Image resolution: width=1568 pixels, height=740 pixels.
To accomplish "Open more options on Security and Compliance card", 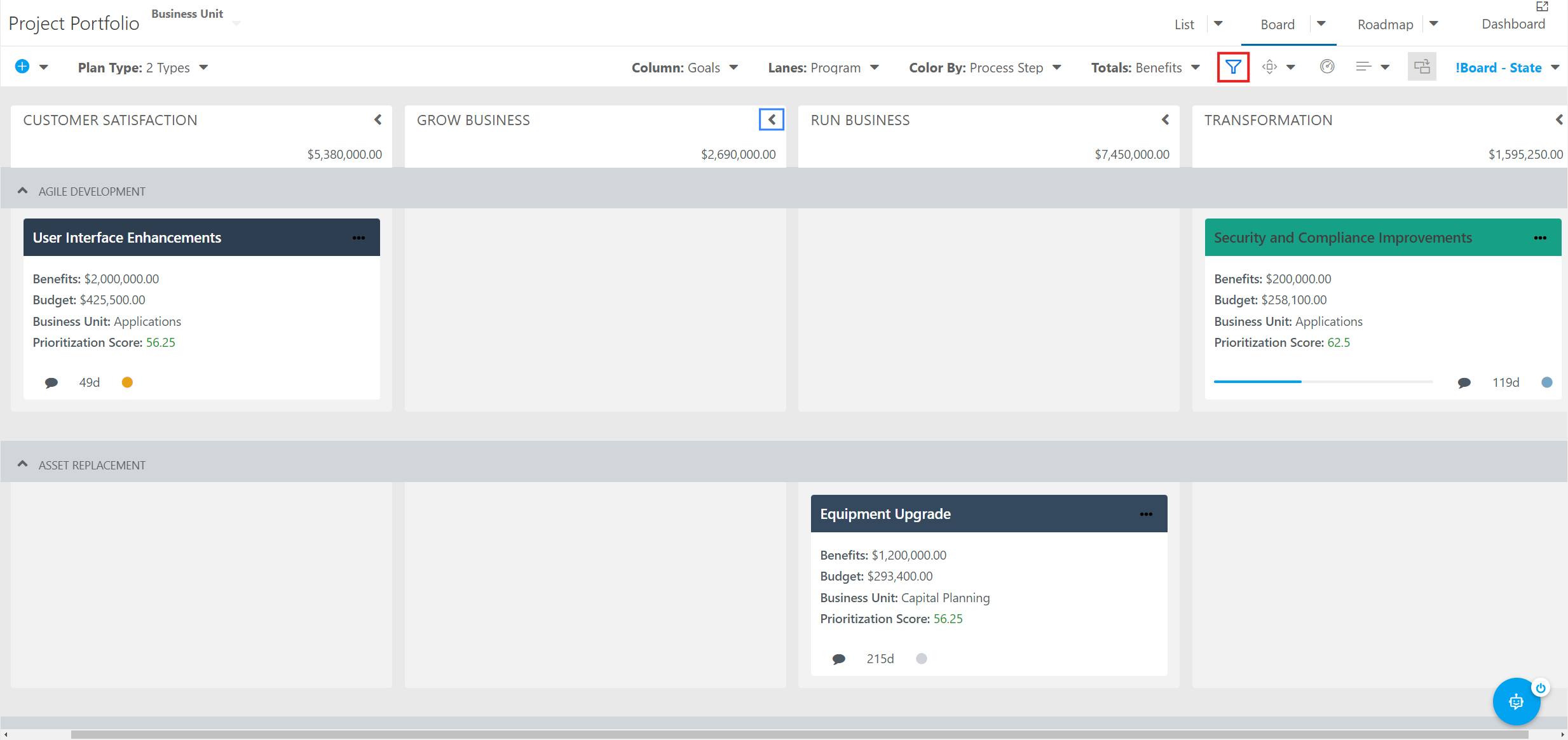I will pos(1540,238).
